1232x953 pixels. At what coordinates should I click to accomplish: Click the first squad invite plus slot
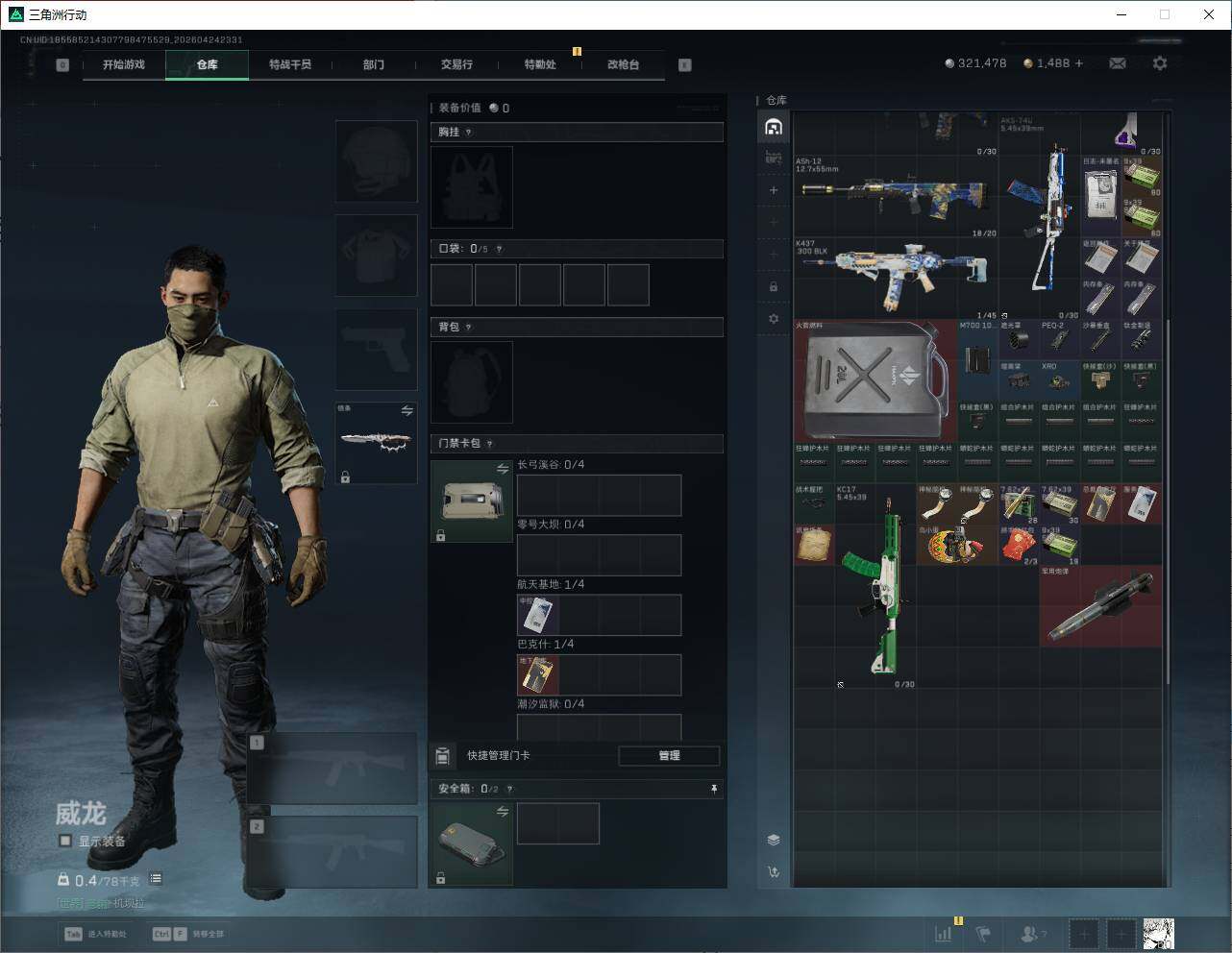pos(1084,933)
